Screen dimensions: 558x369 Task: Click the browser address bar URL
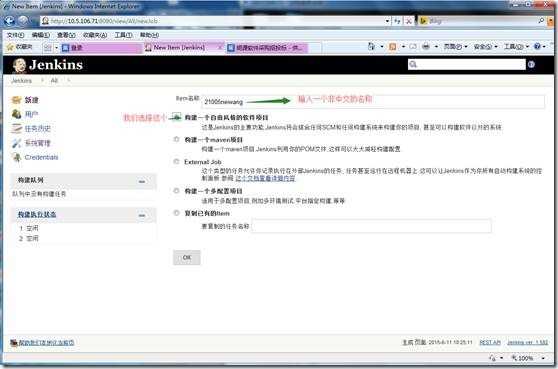click(x=212, y=21)
